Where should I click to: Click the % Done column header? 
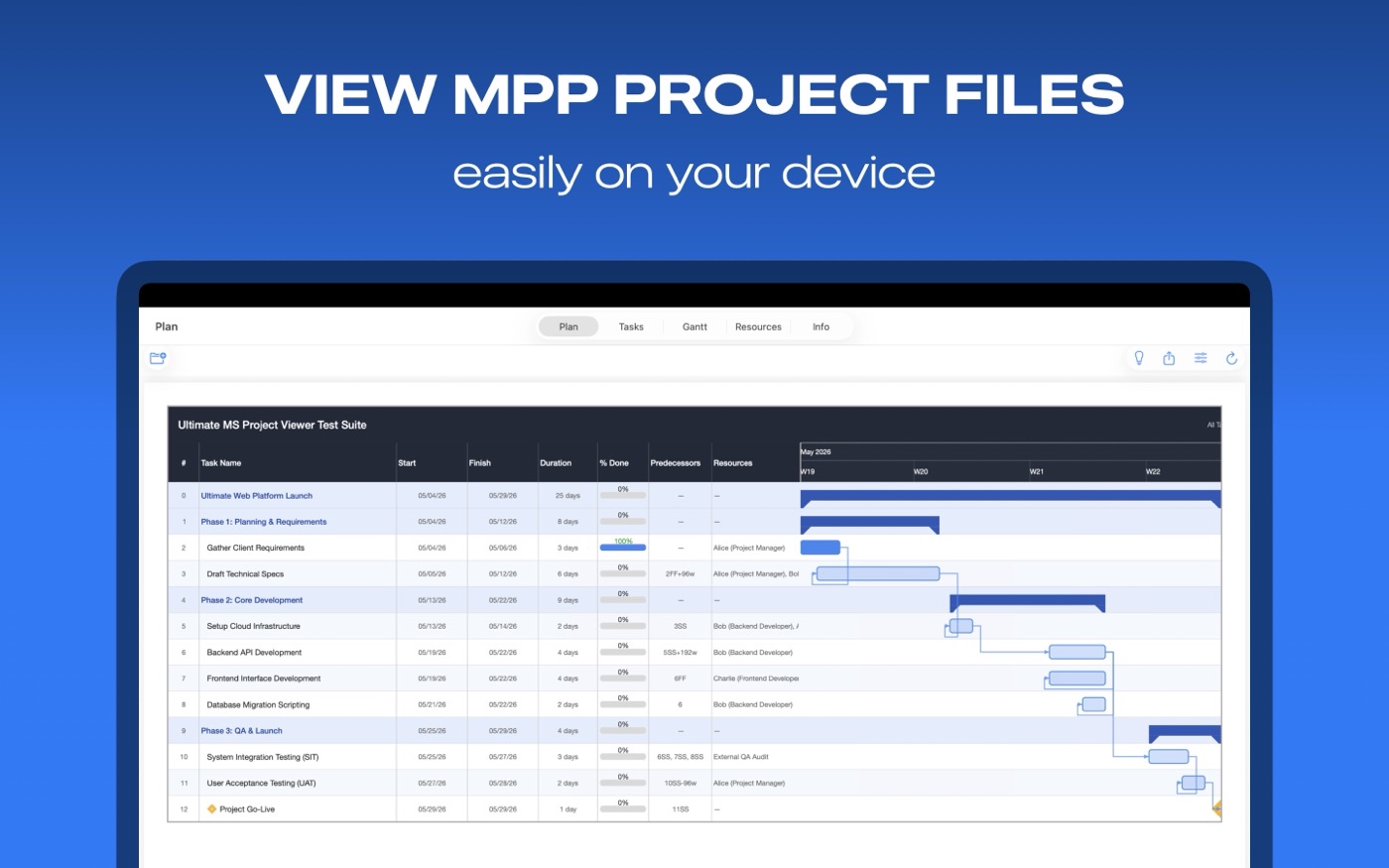tap(614, 463)
